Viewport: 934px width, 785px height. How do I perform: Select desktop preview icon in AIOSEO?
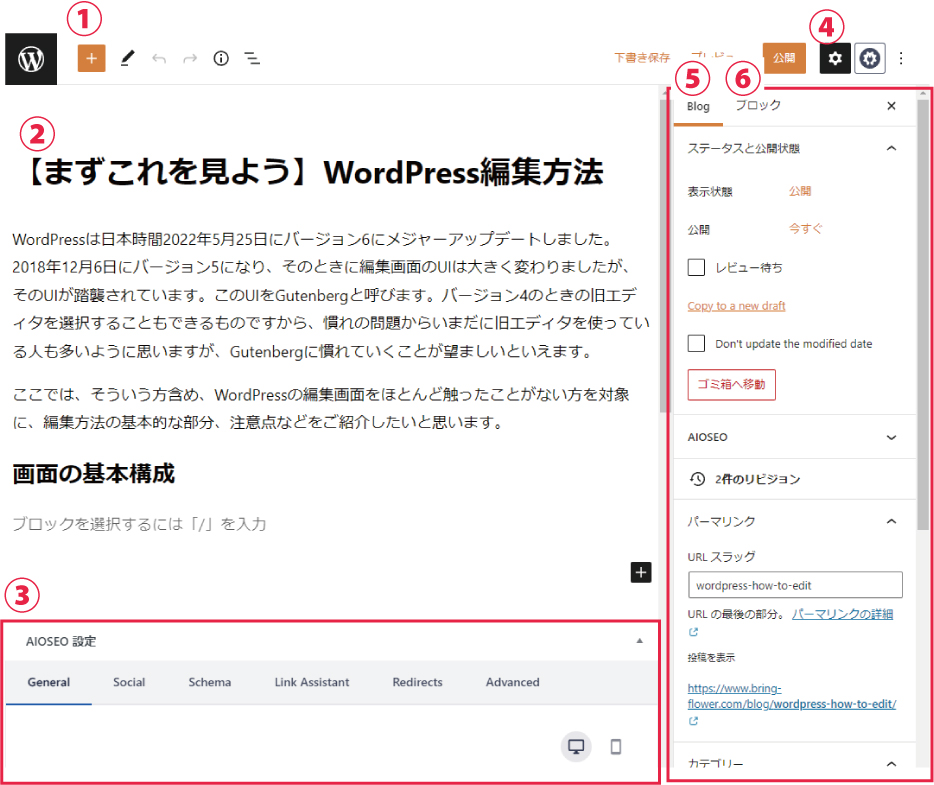click(x=576, y=746)
